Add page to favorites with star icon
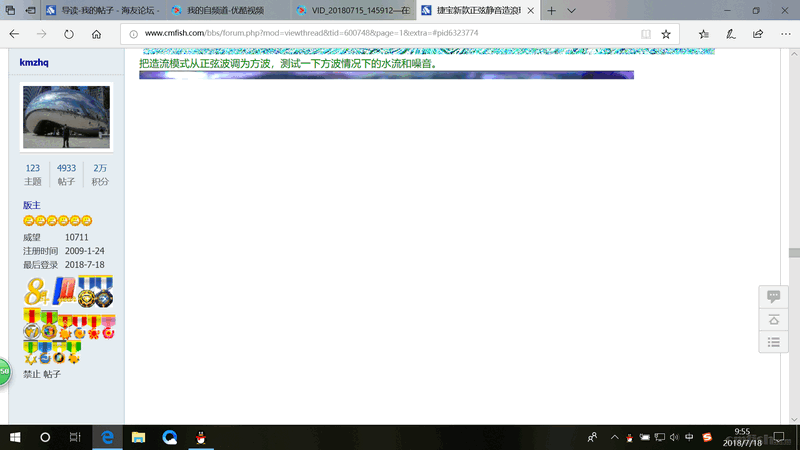800x450 pixels. 666,34
